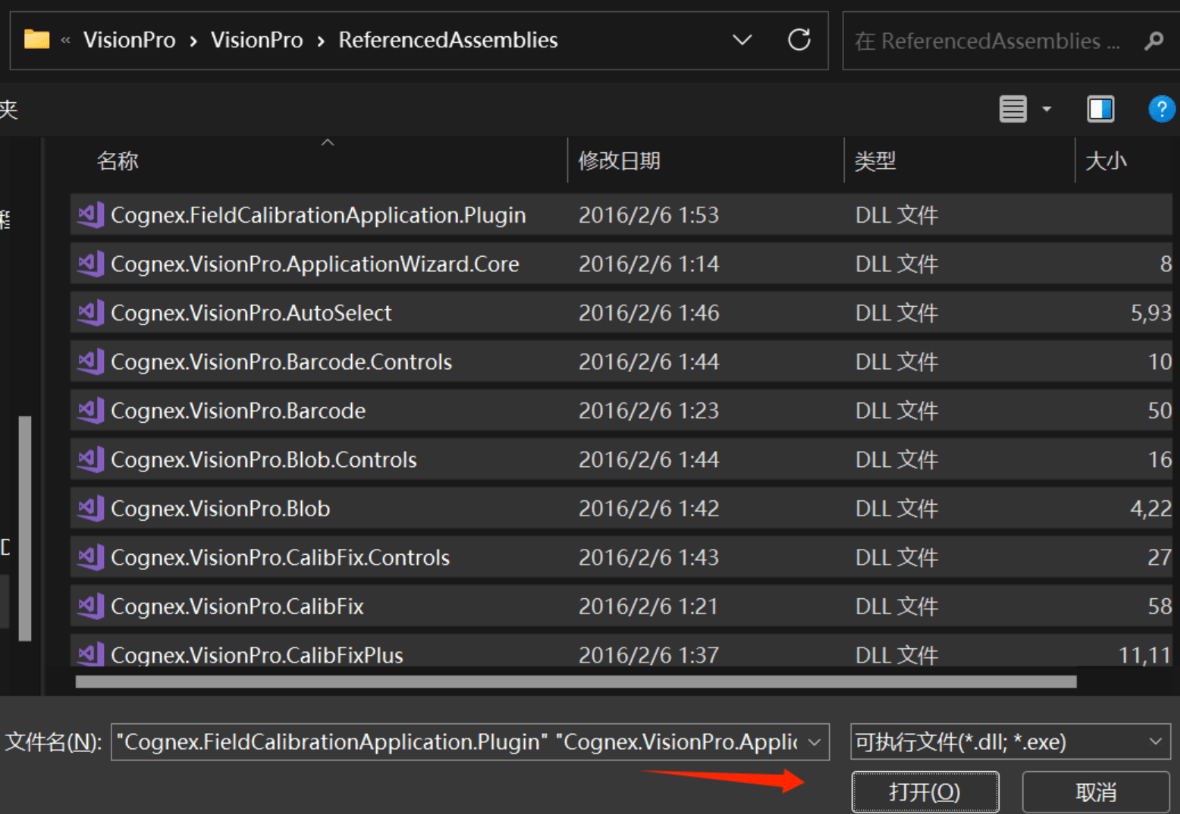The width and height of the screenshot is (1180, 814).
Task: Open the 可执行文件(*.dll; *.exe) filter dropdown
Action: click(x=1010, y=743)
